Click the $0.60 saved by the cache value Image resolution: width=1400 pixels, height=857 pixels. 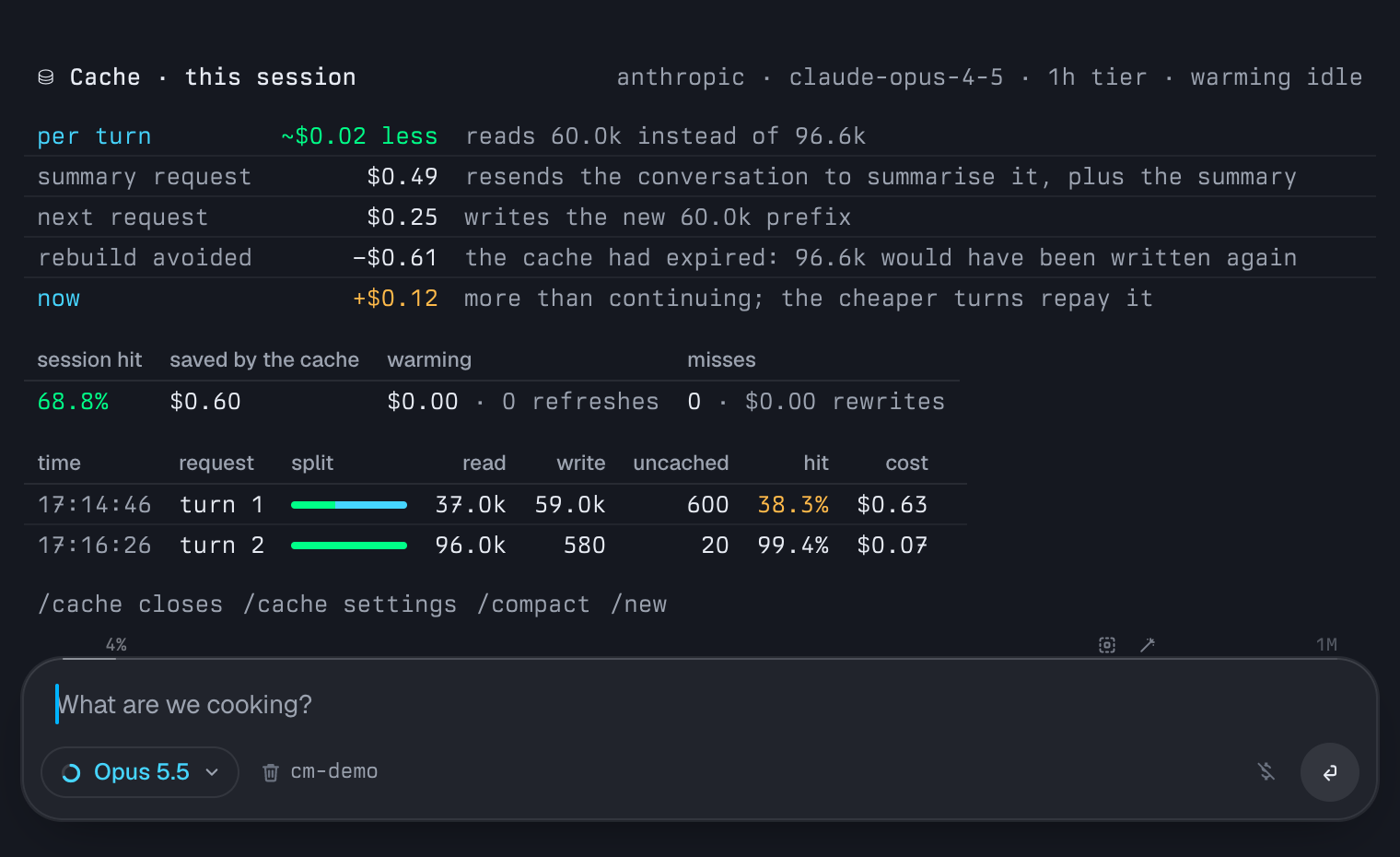click(205, 402)
